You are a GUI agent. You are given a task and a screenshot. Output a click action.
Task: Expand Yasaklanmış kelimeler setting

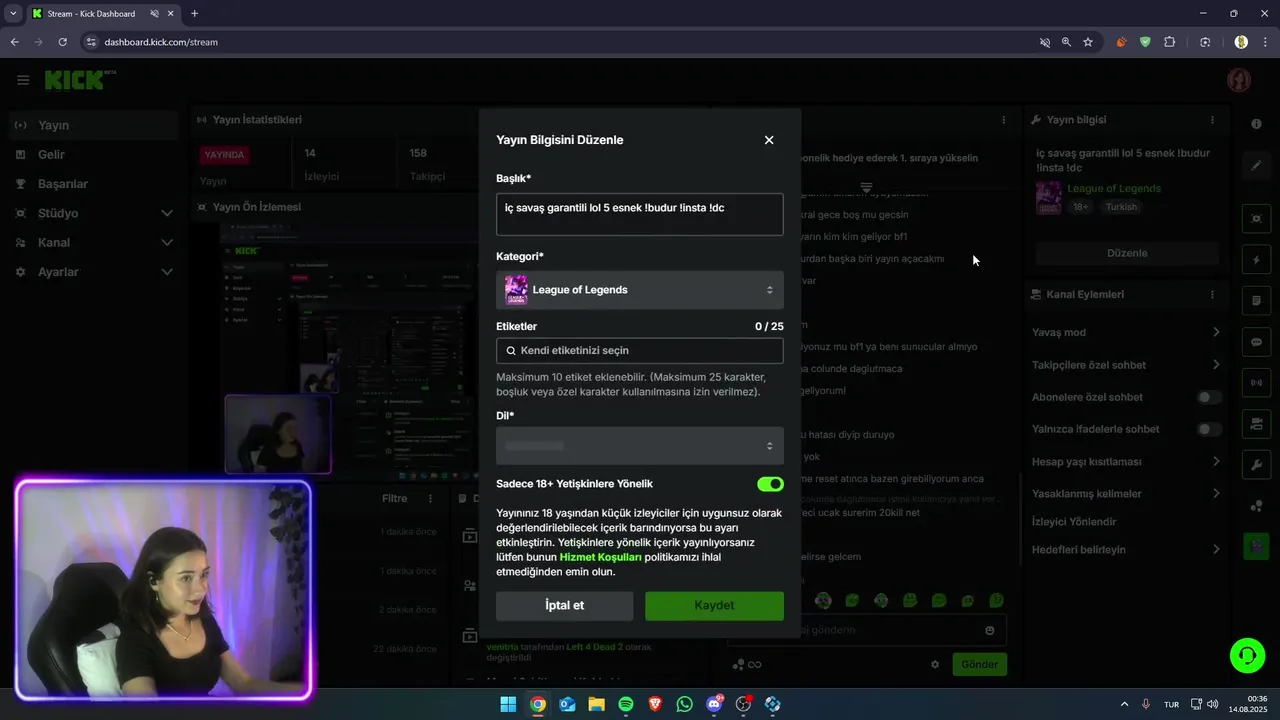click(x=1126, y=494)
